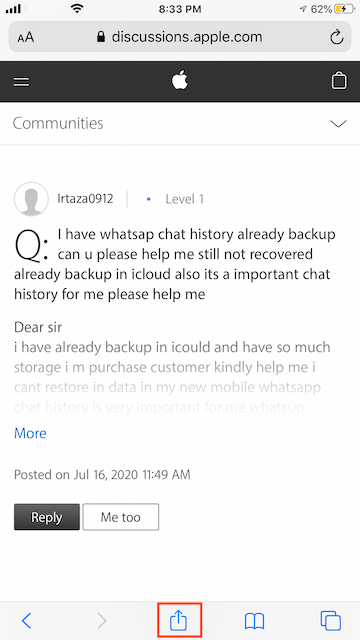Open the Bookmarks book icon
Screen dimensions: 360x640
point(254,622)
